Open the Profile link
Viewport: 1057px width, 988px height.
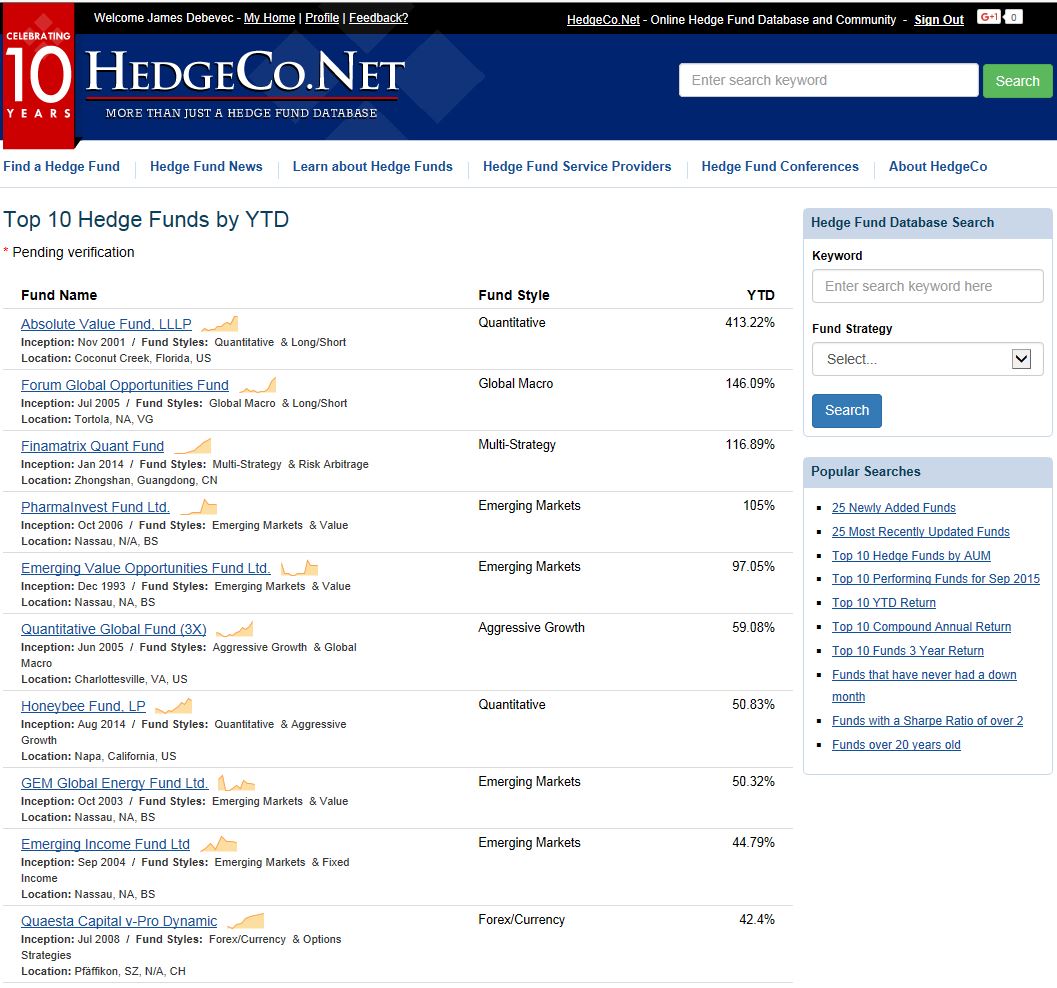[322, 18]
